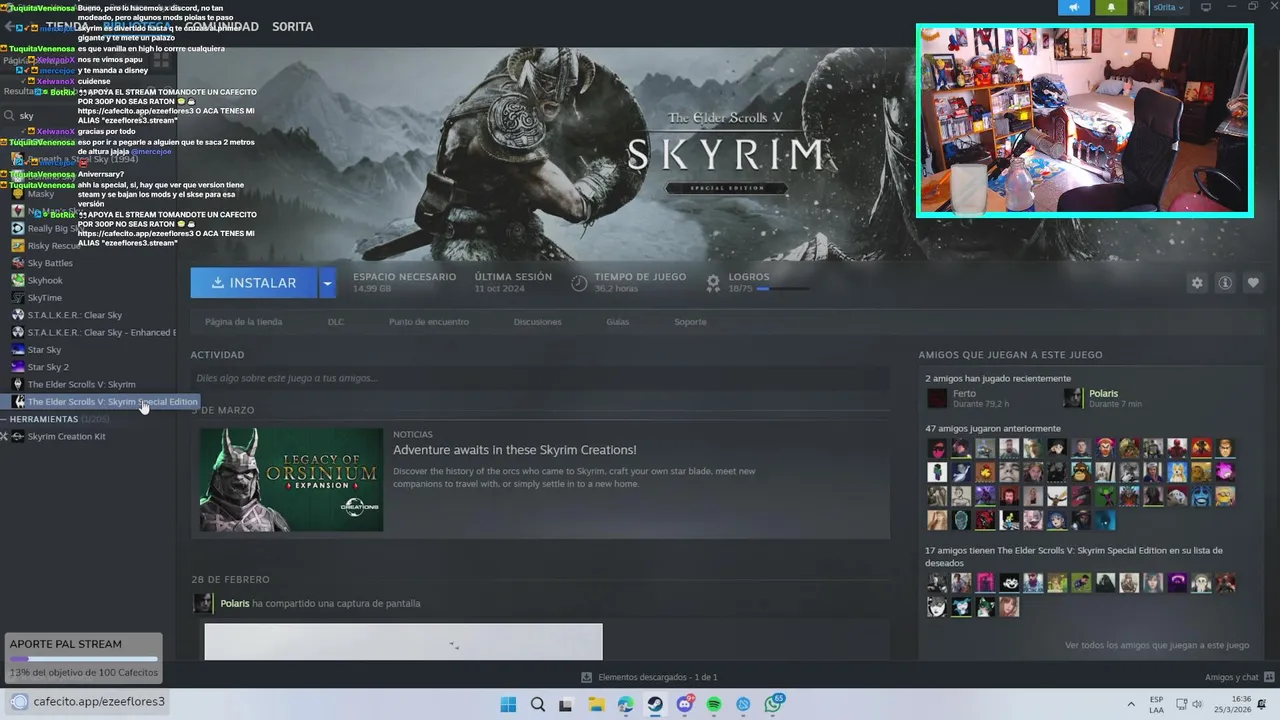Click the blue INSTALAR button

[x=254, y=283]
